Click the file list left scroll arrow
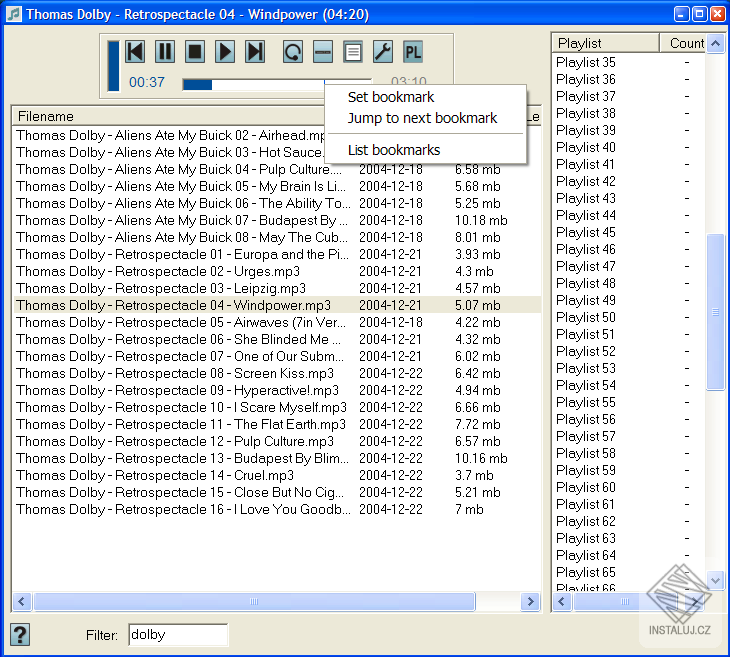This screenshot has width=730, height=657. tap(22, 602)
